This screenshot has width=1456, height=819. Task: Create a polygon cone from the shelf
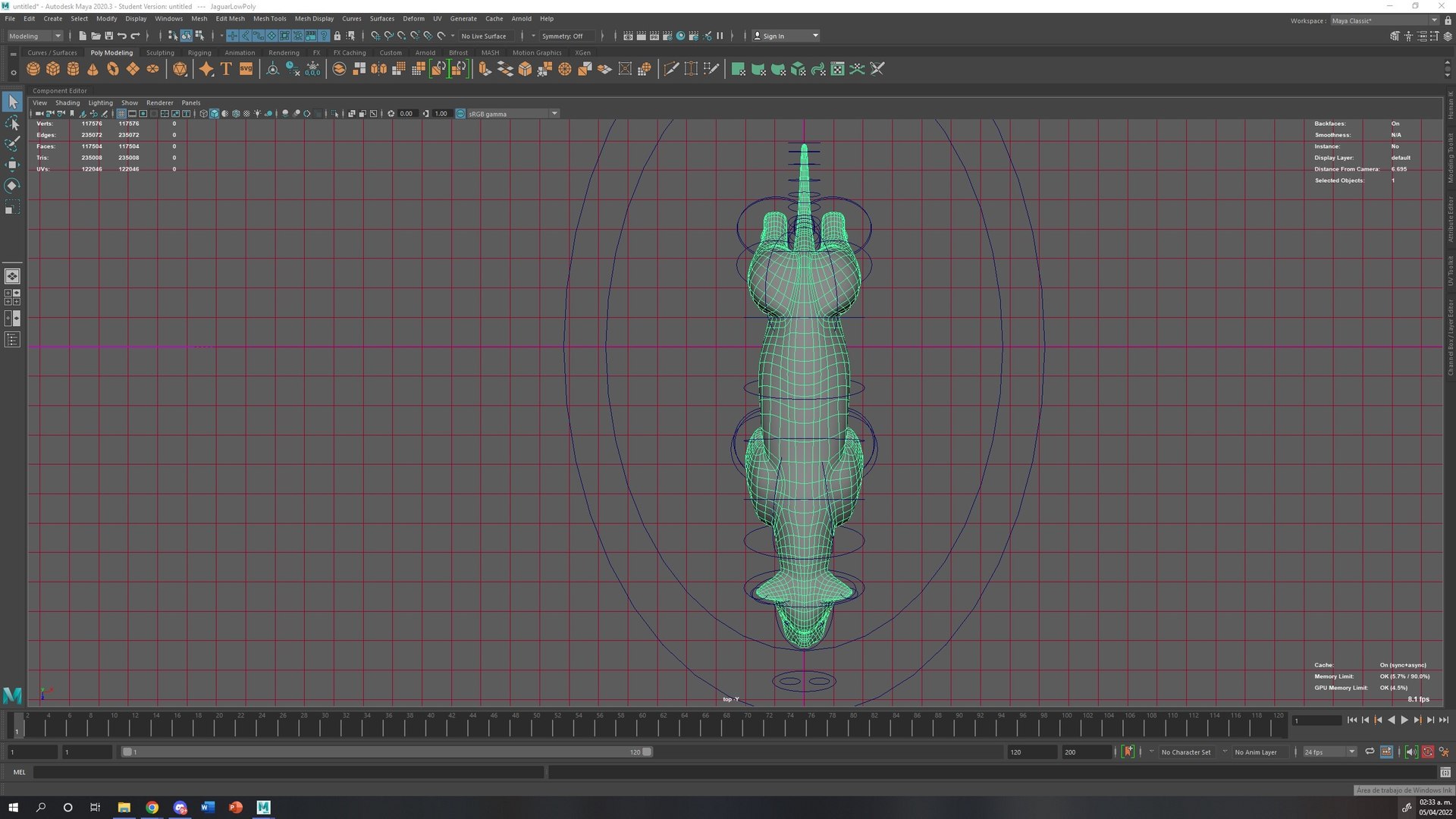coord(93,69)
